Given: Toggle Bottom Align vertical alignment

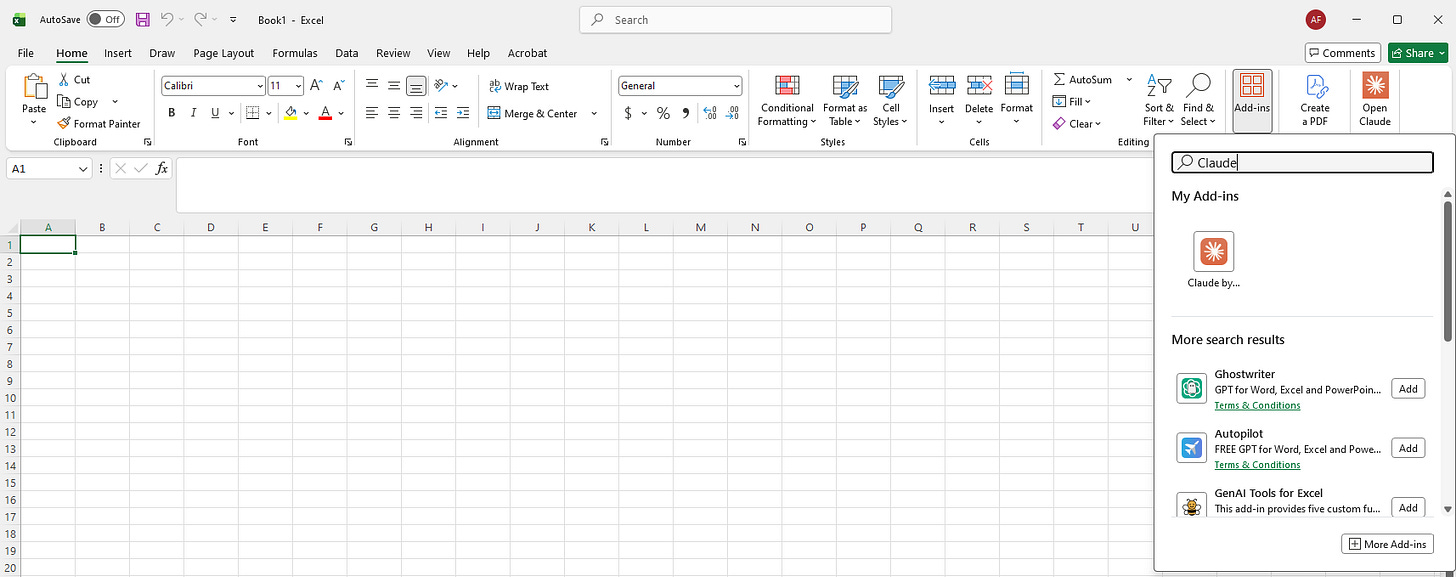Looking at the screenshot, I should coord(416,86).
